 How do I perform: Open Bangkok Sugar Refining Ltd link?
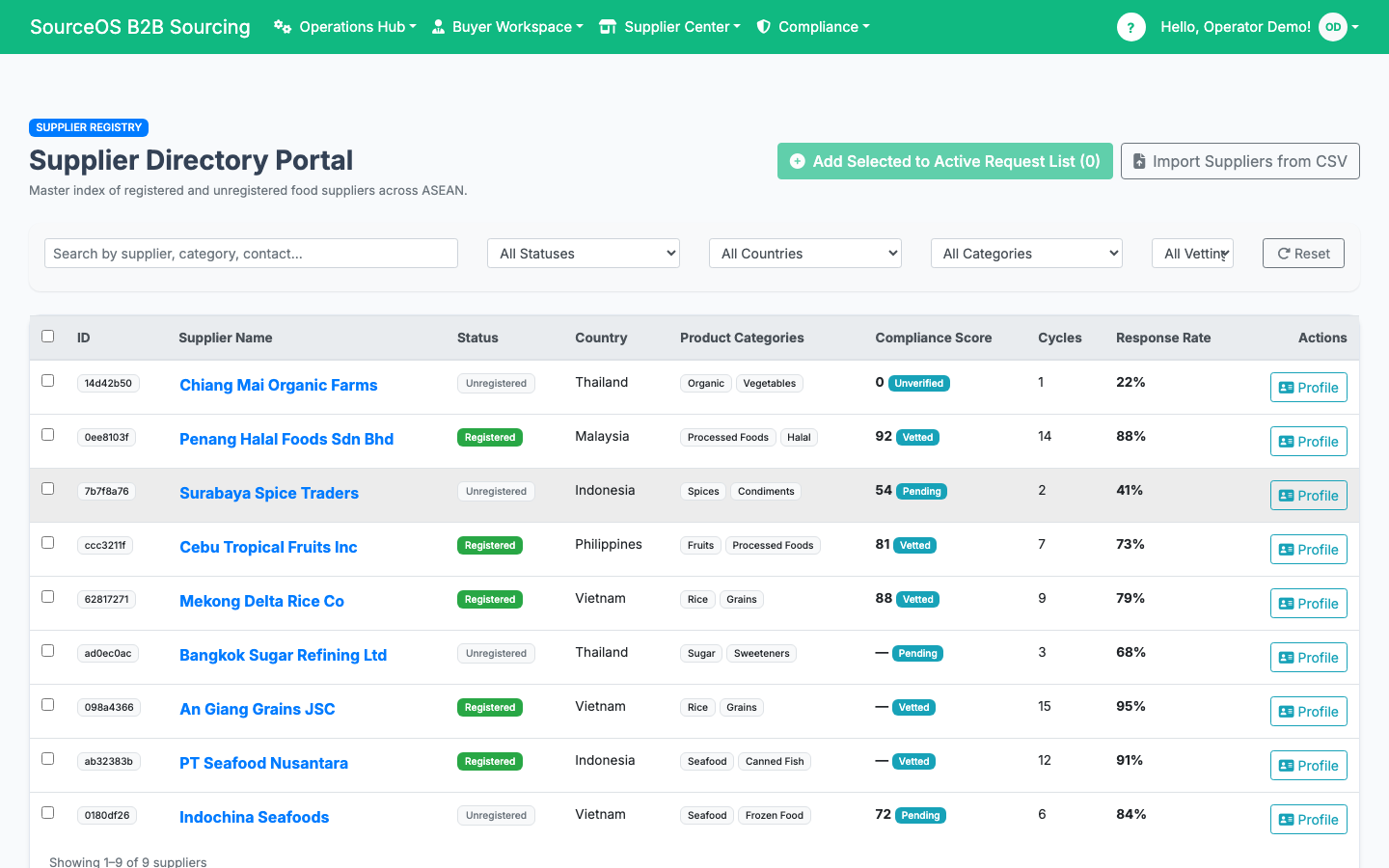[x=283, y=655]
